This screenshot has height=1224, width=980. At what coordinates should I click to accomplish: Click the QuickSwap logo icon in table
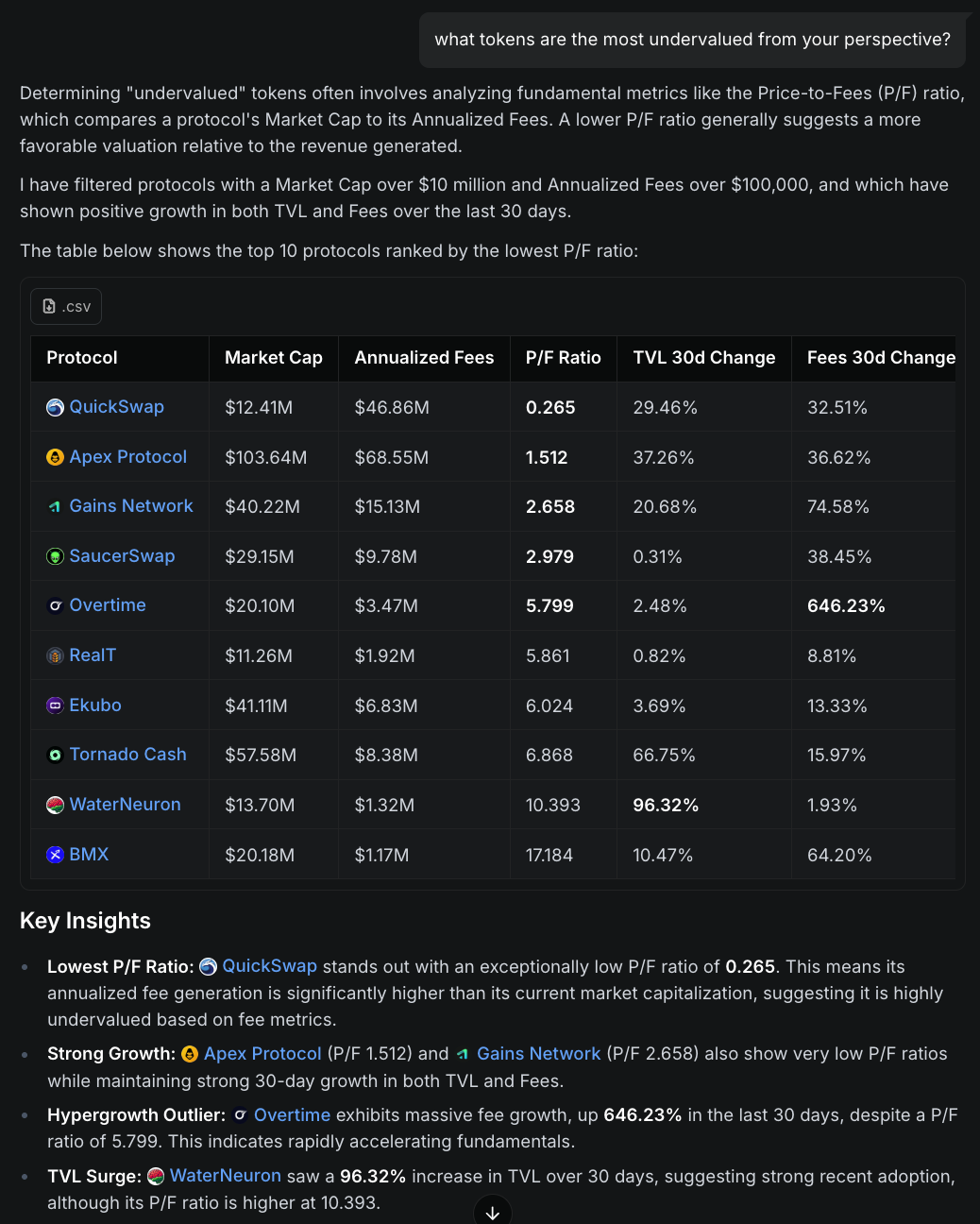pyautogui.click(x=56, y=407)
